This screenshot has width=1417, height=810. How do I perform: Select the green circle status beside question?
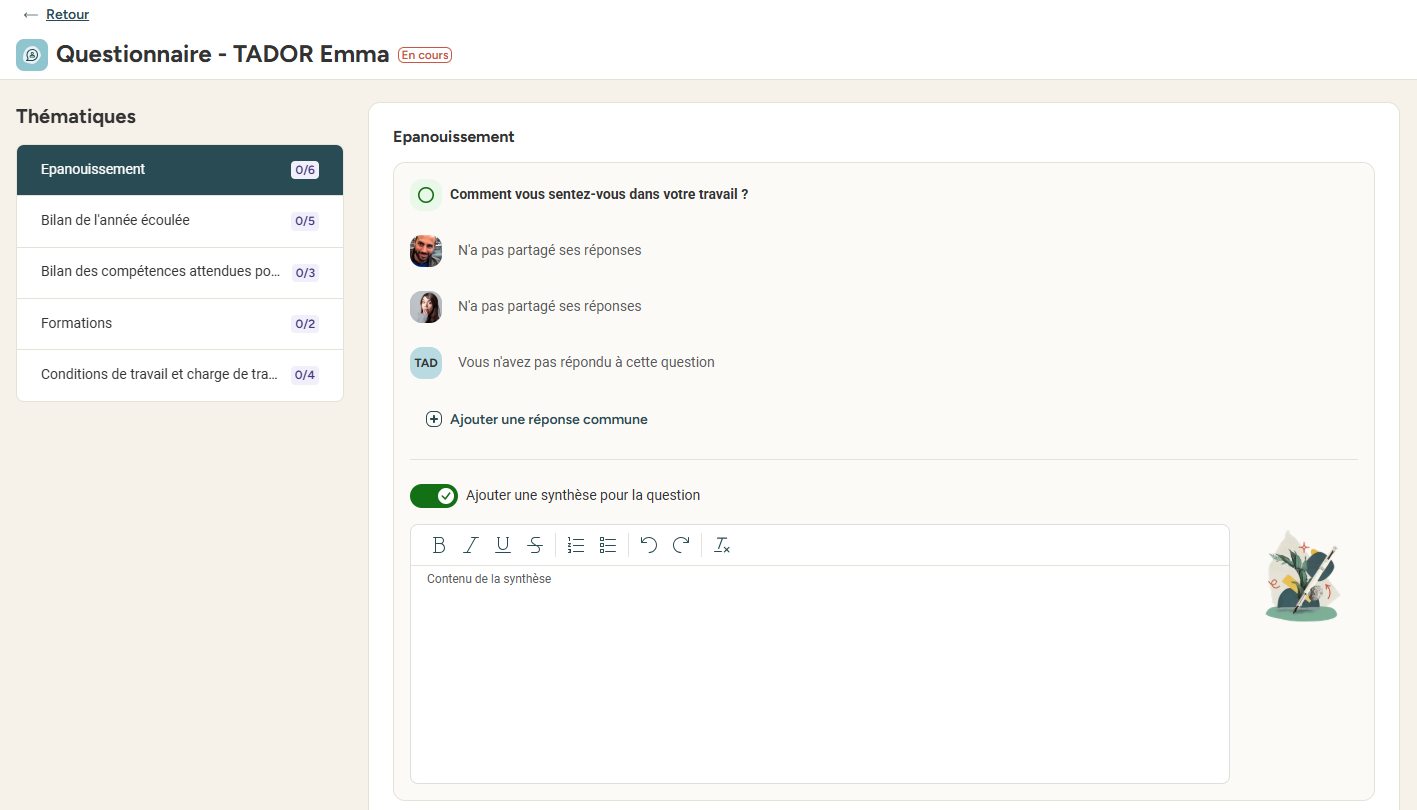coord(426,195)
